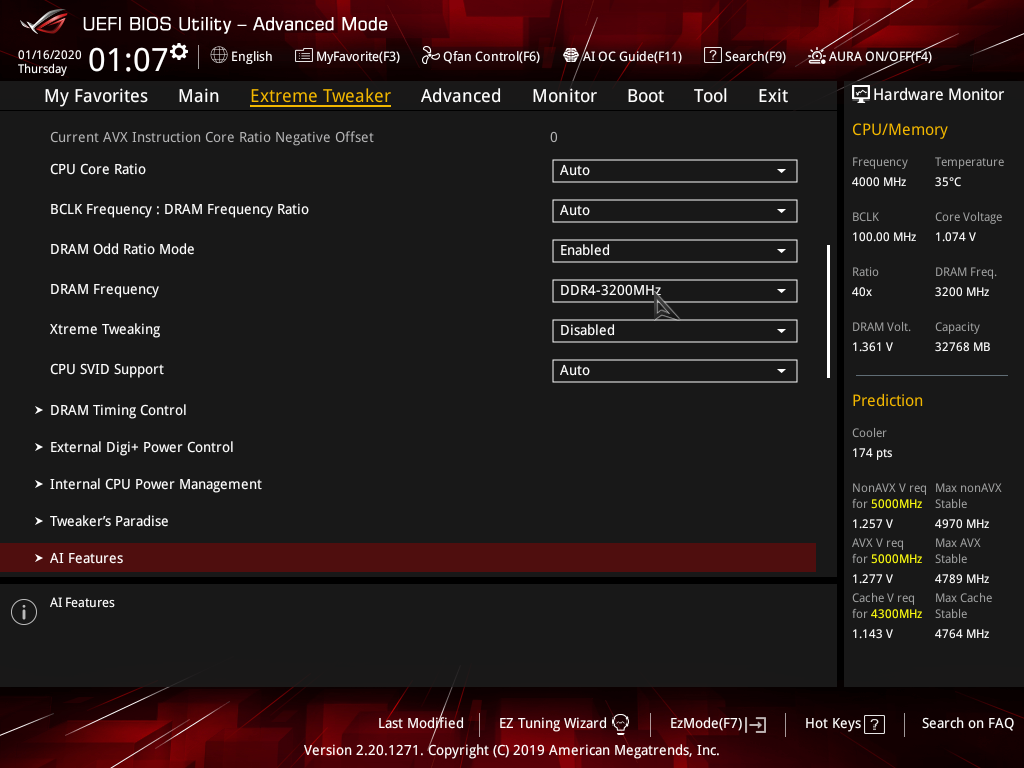Screen dimensions: 1024x768
Task: Click the EZ Tuning Wizard lightbulb icon
Action: tap(620, 724)
